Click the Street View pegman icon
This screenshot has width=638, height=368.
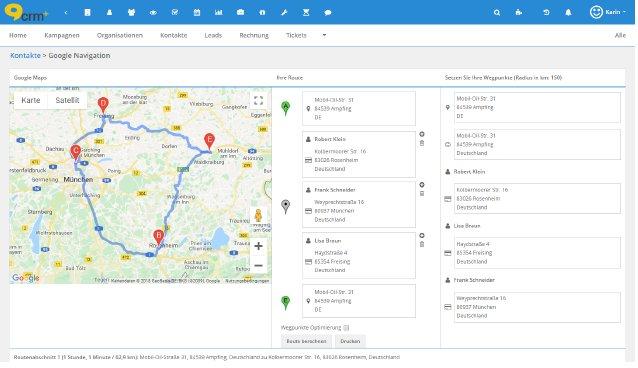[258, 215]
